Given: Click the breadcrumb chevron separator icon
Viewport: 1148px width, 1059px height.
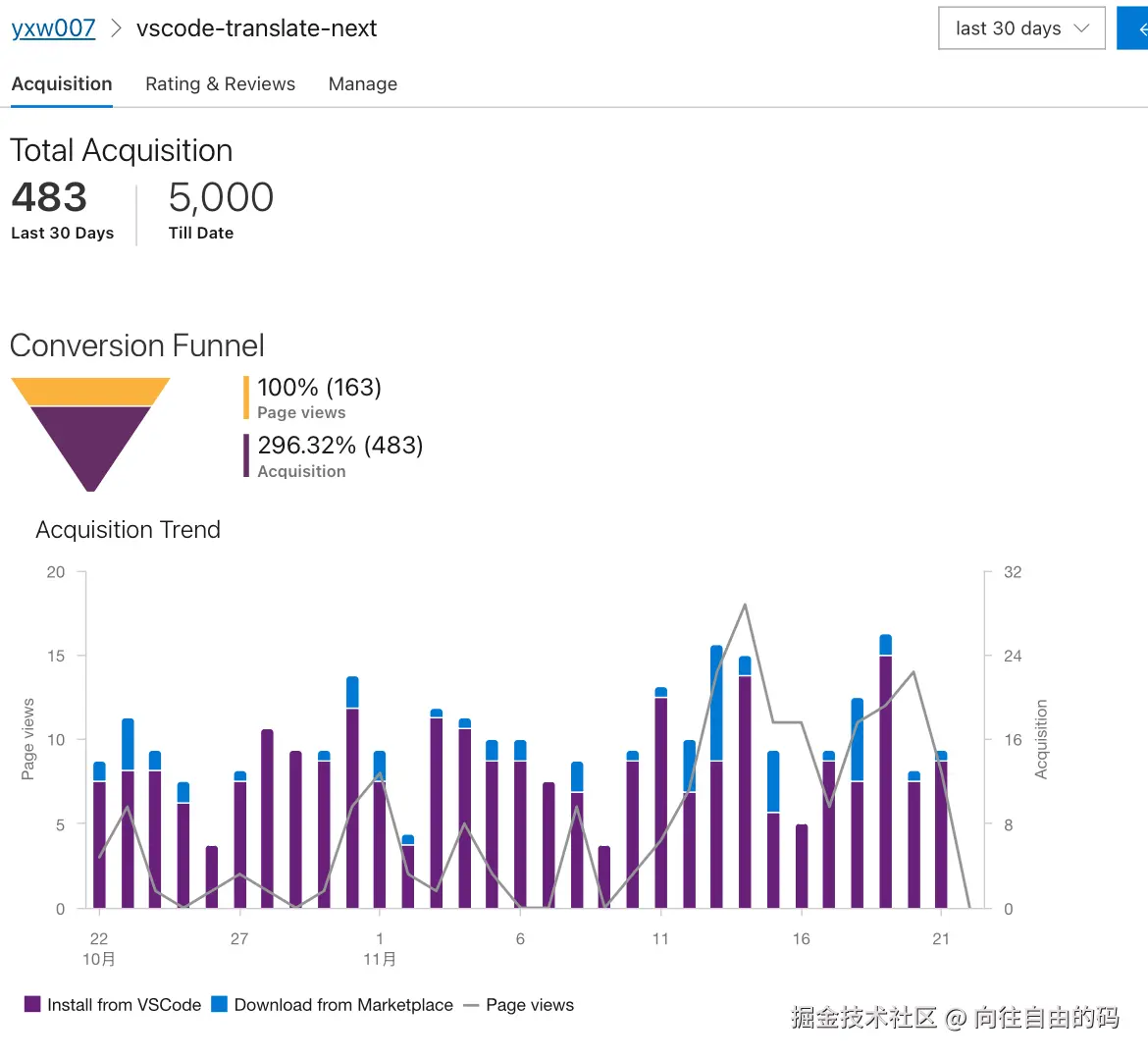Looking at the screenshot, I should (x=116, y=28).
